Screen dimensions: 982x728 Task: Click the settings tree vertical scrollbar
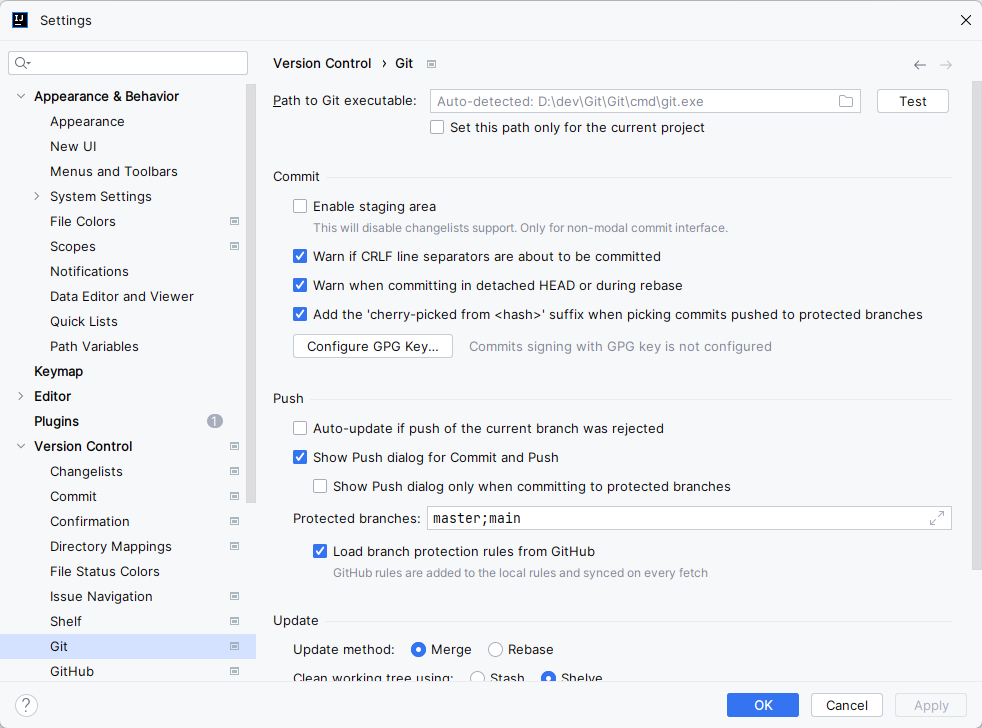pos(251,293)
